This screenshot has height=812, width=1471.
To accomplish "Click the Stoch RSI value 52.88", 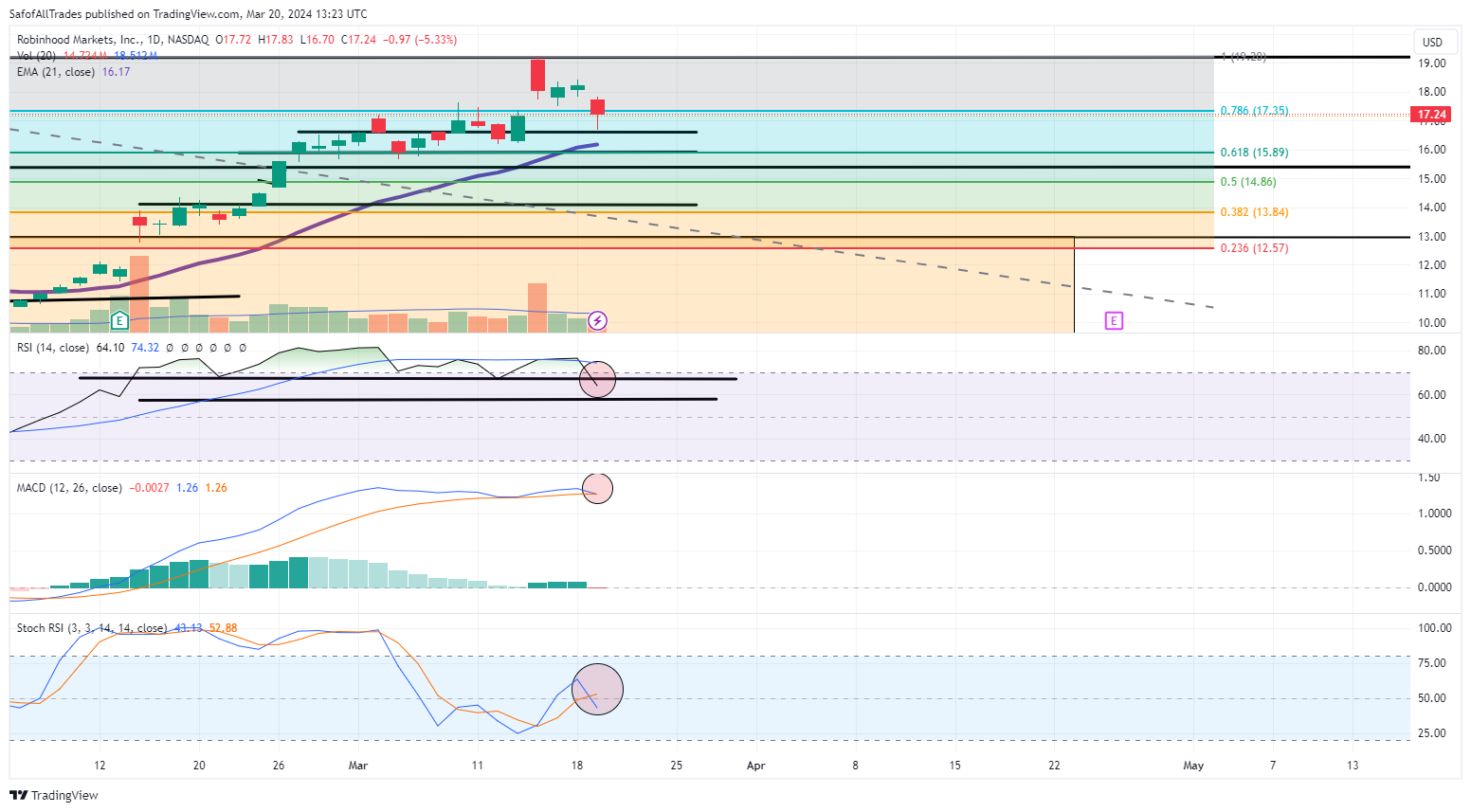I will (x=223, y=628).
